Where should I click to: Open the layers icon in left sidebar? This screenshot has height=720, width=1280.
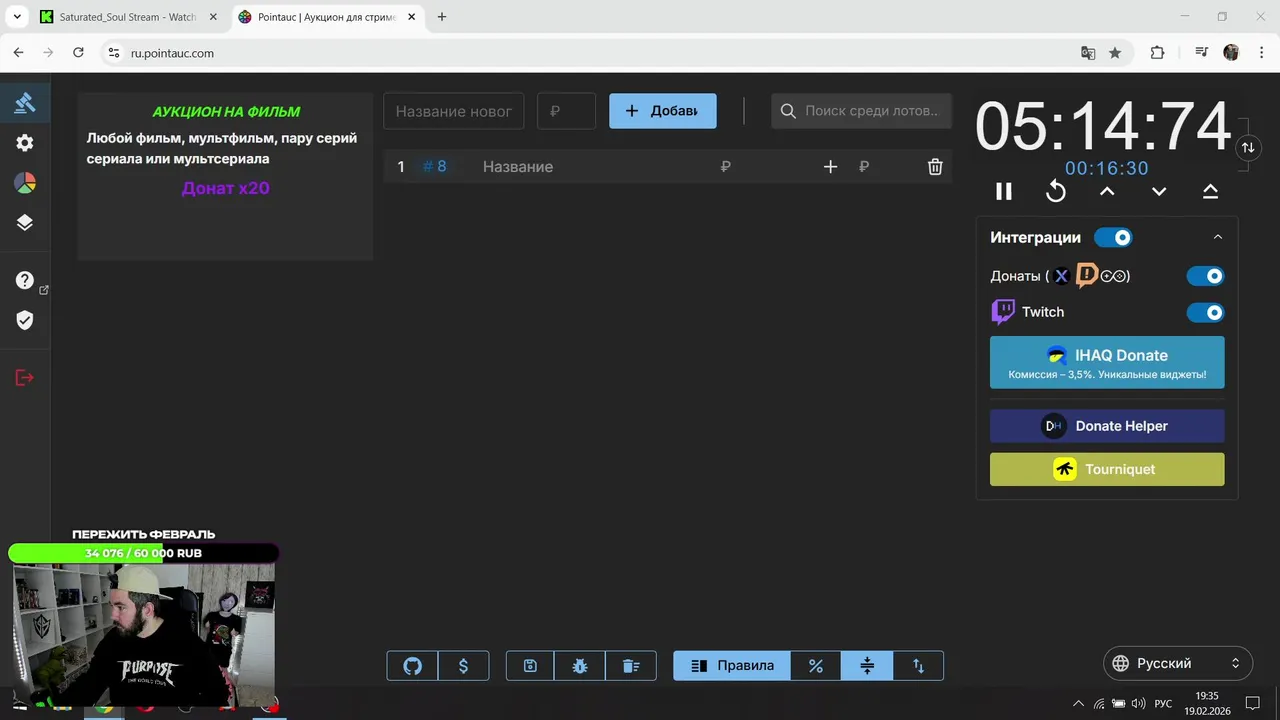point(25,223)
